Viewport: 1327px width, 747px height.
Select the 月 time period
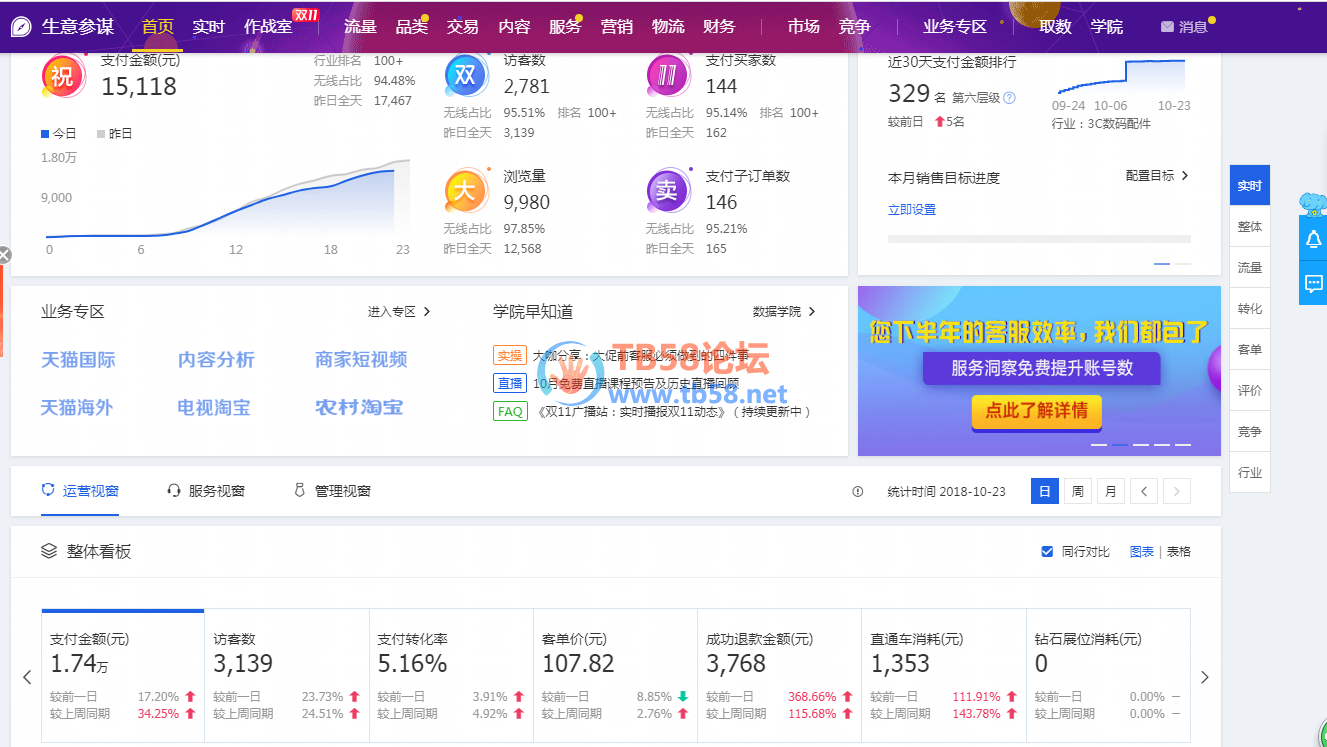(x=1111, y=491)
